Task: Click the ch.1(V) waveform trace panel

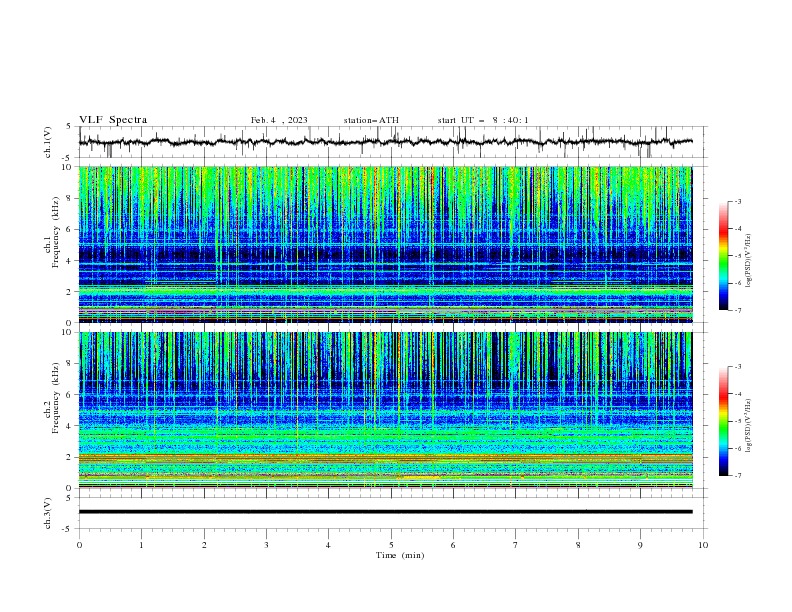Action: click(x=393, y=142)
